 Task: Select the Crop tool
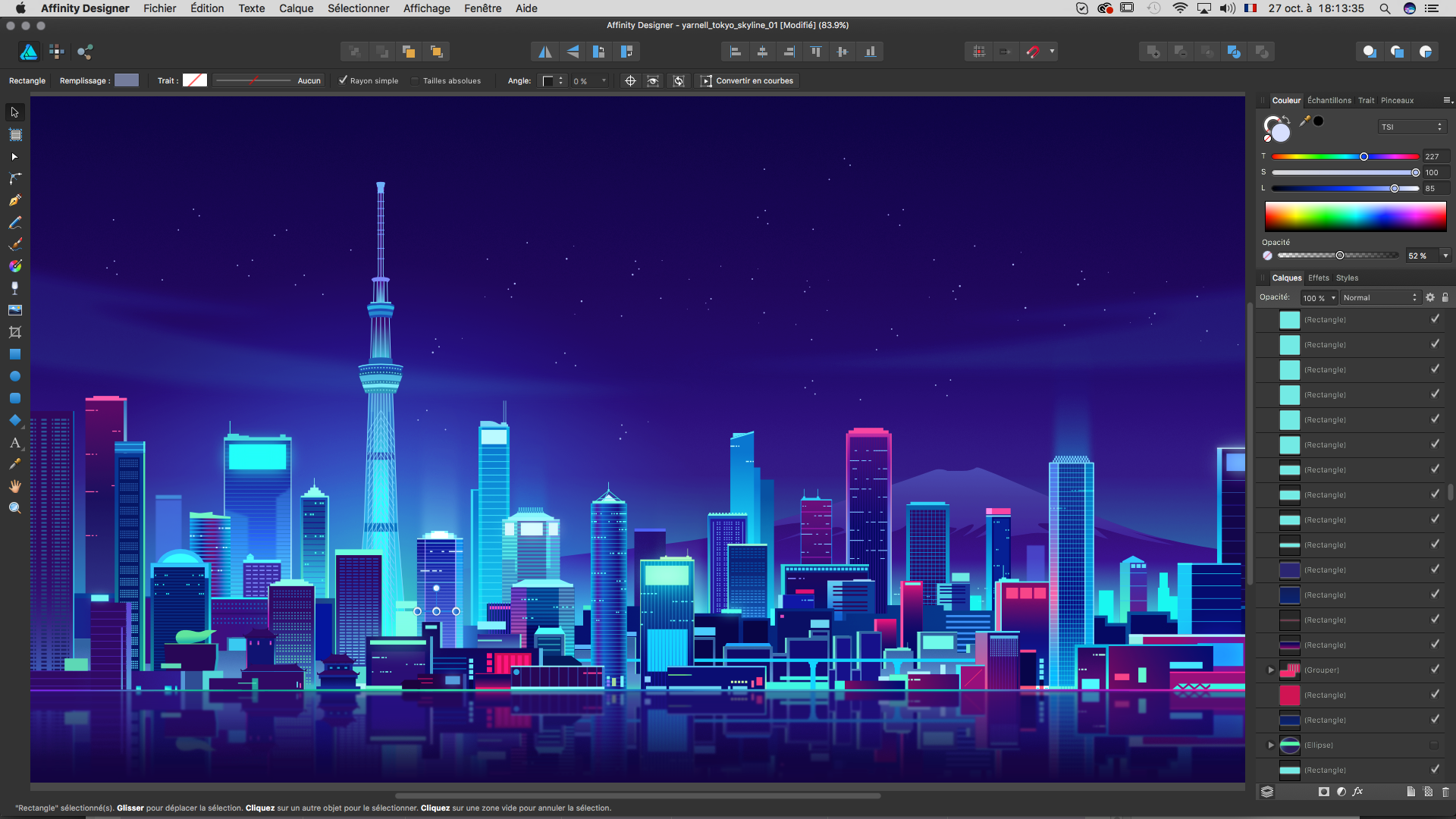point(14,332)
